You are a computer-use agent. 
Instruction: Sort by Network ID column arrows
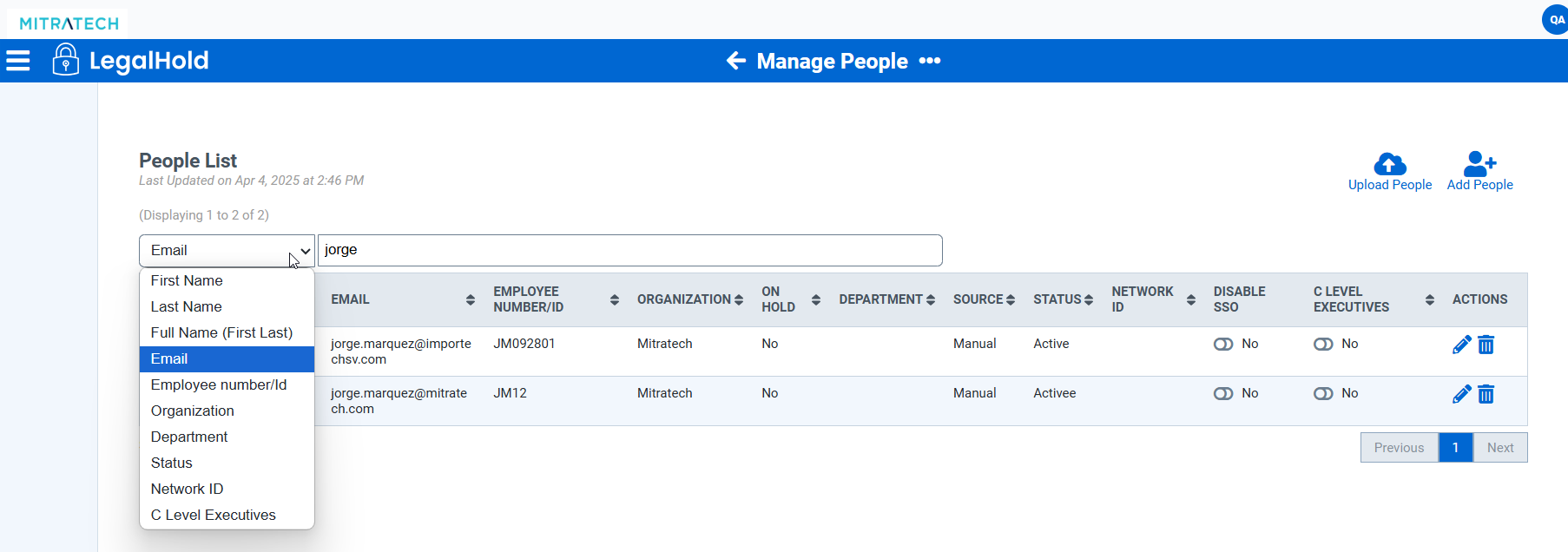tap(1191, 299)
